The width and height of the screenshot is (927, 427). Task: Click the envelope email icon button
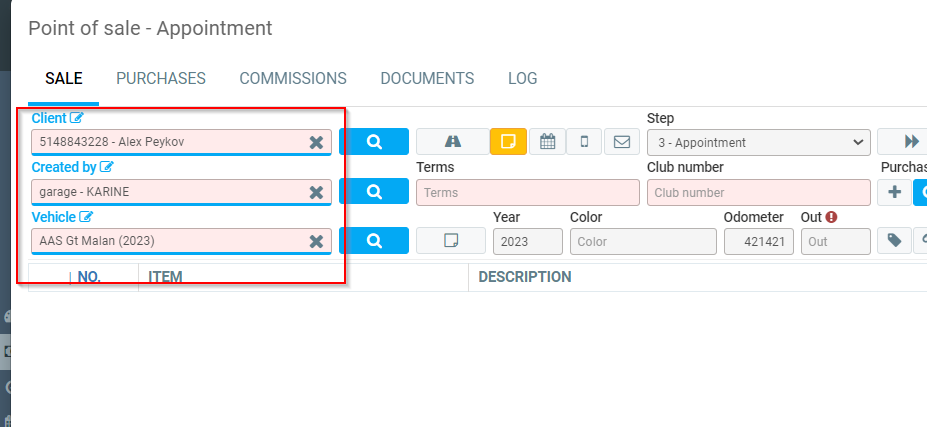(x=621, y=142)
